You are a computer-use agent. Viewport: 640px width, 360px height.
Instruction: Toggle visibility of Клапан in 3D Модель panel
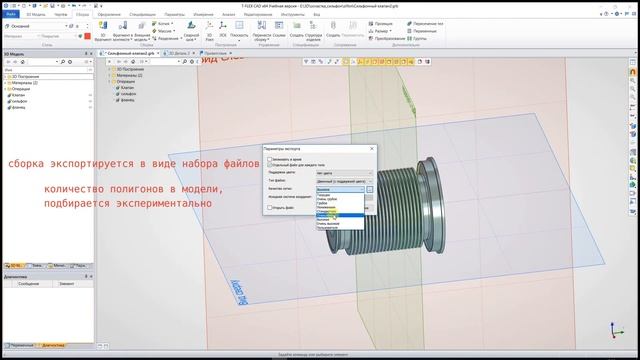click(90, 95)
